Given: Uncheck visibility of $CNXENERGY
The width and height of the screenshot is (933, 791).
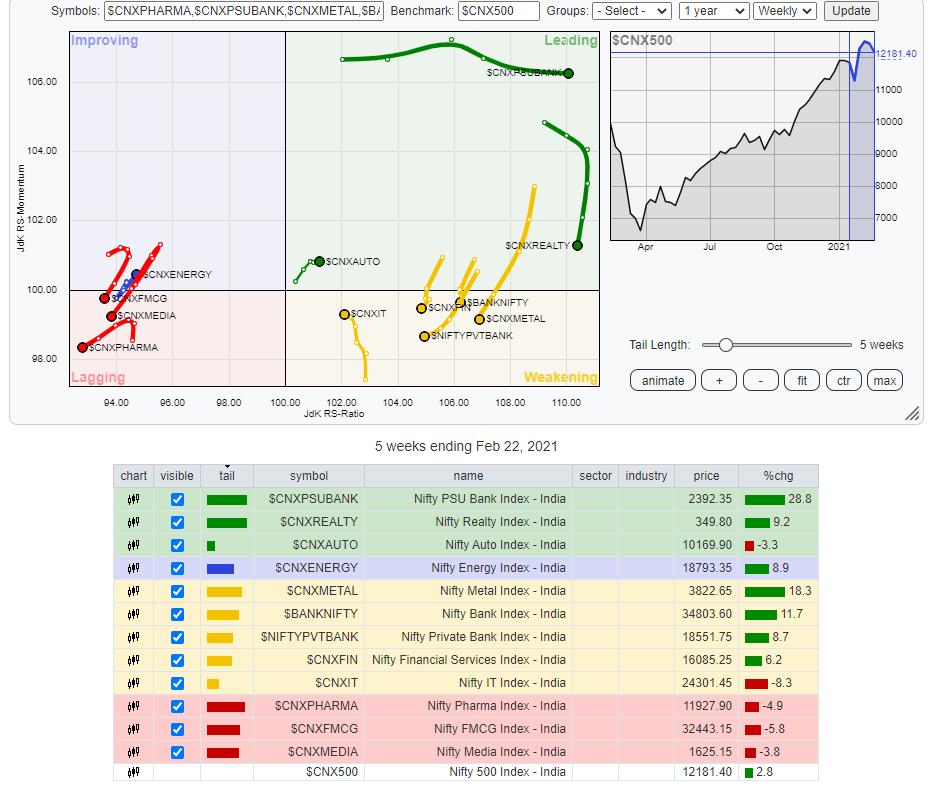Looking at the screenshot, I should 177,568.
